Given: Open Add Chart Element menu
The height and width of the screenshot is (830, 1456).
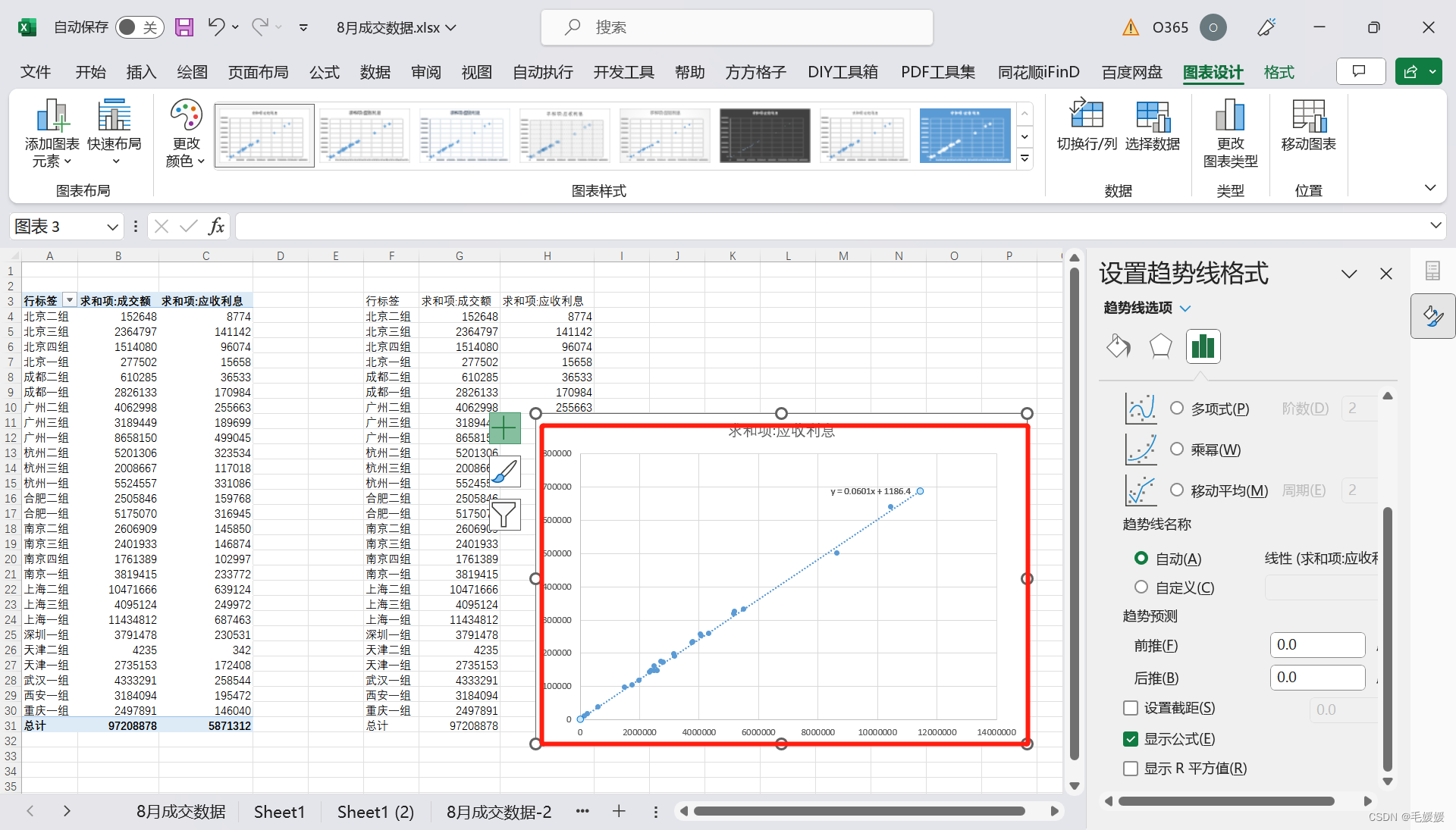Looking at the screenshot, I should [x=52, y=133].
